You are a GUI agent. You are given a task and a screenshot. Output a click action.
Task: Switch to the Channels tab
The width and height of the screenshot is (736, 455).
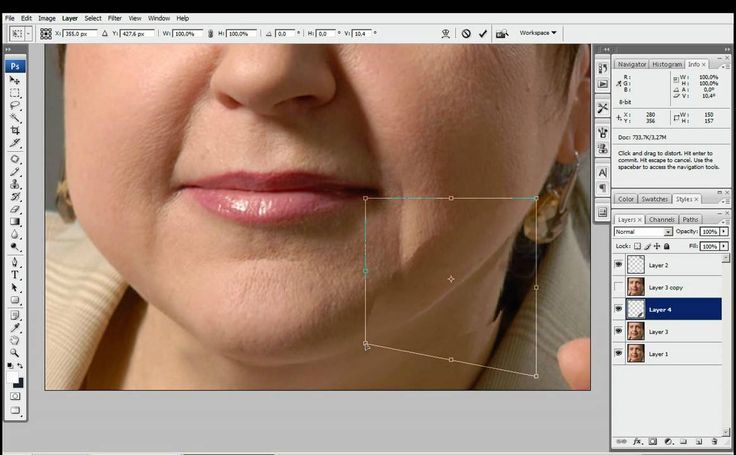[661, 219]
